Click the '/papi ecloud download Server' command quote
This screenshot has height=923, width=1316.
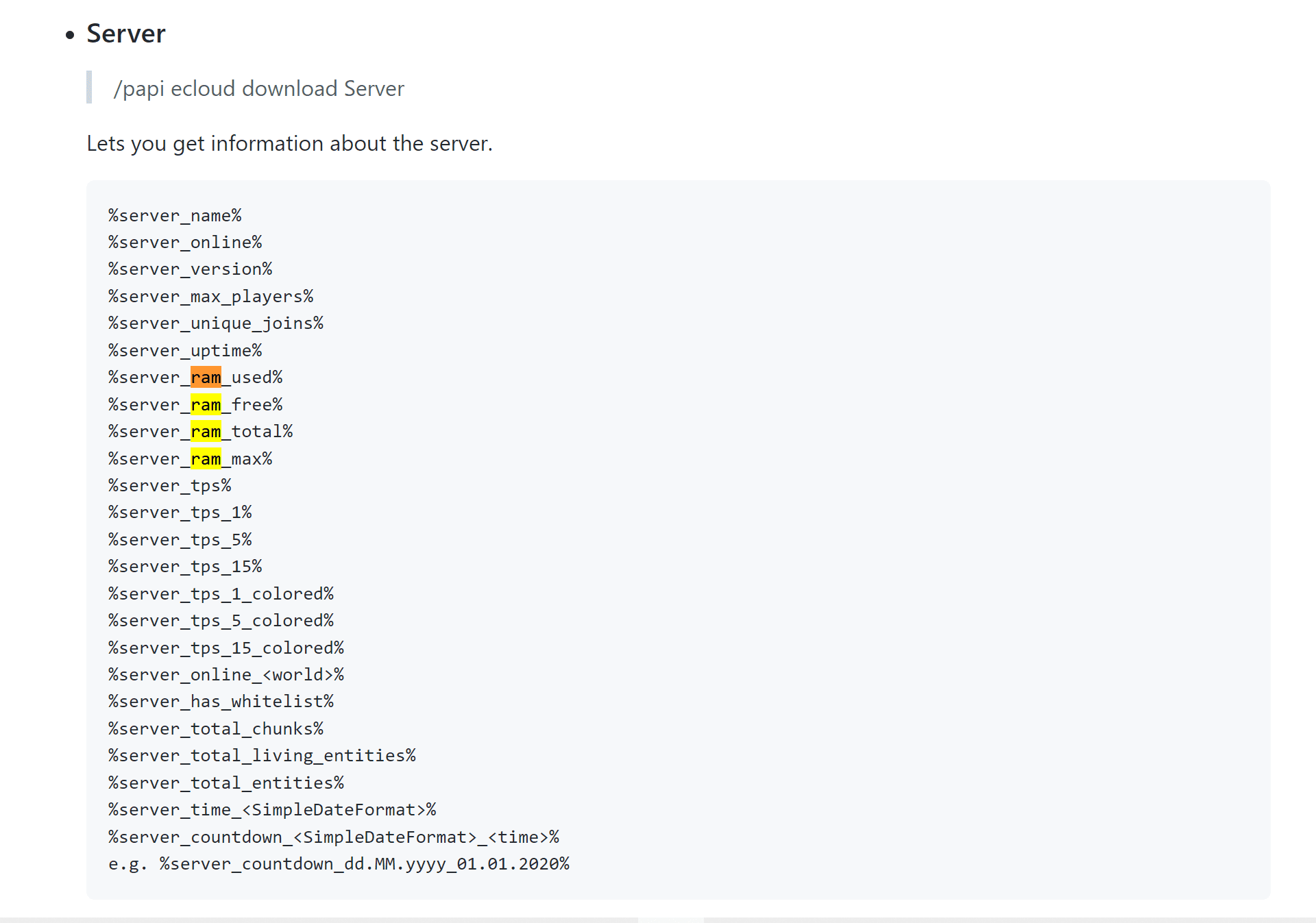(258, 88)
